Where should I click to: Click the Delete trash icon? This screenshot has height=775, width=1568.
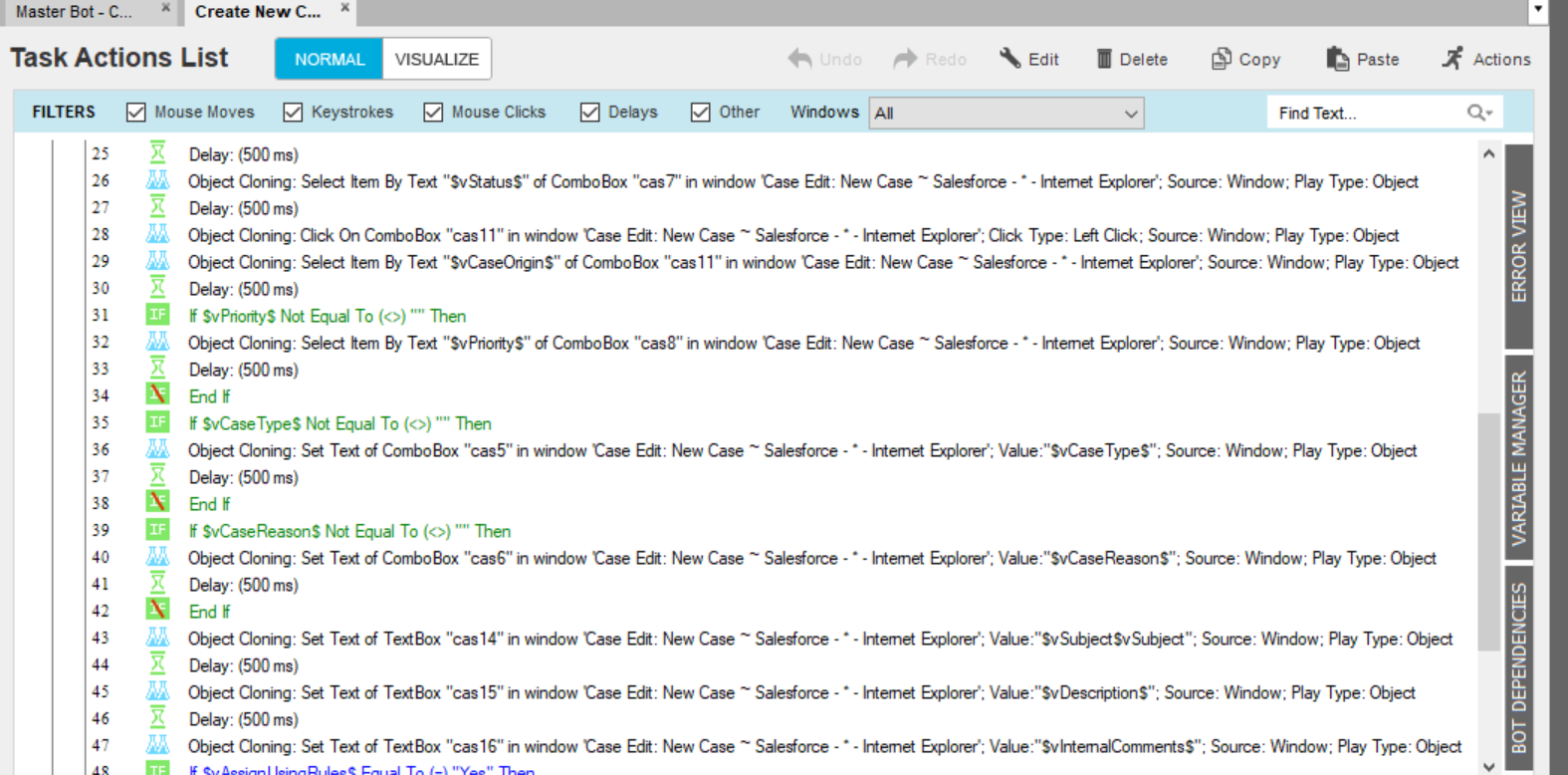(x=1104, y=59)
